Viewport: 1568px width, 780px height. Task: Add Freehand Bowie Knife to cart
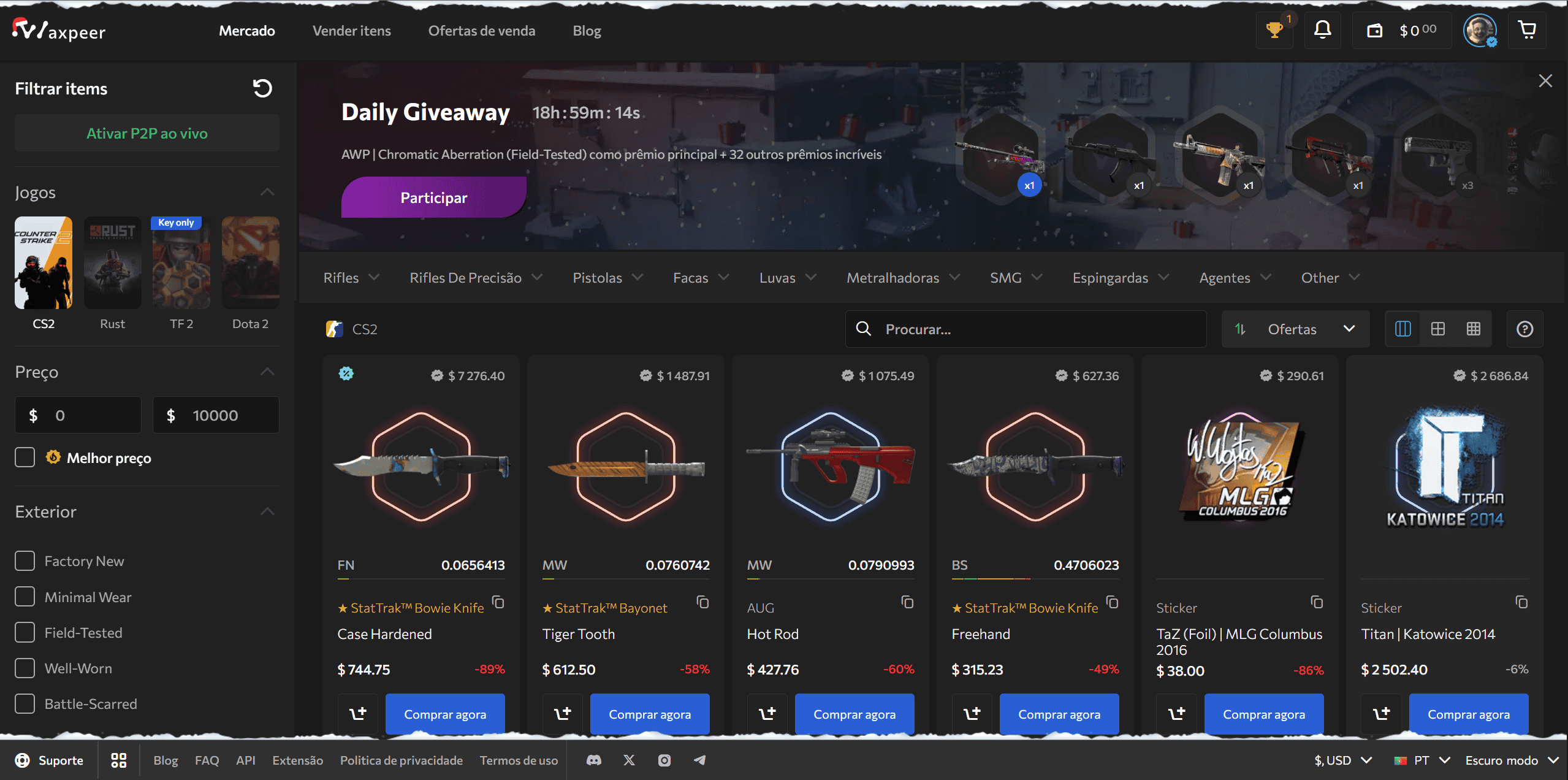coord(972,714)
